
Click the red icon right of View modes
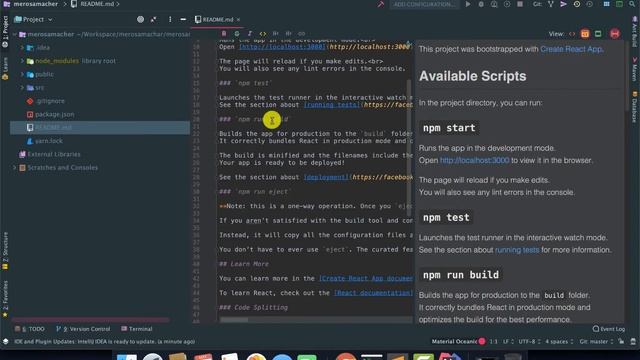point(615,33)
